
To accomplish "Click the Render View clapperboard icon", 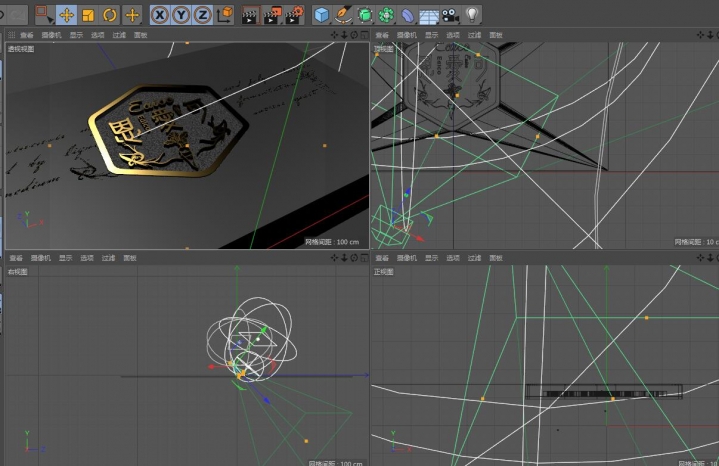I will (250, 15).
